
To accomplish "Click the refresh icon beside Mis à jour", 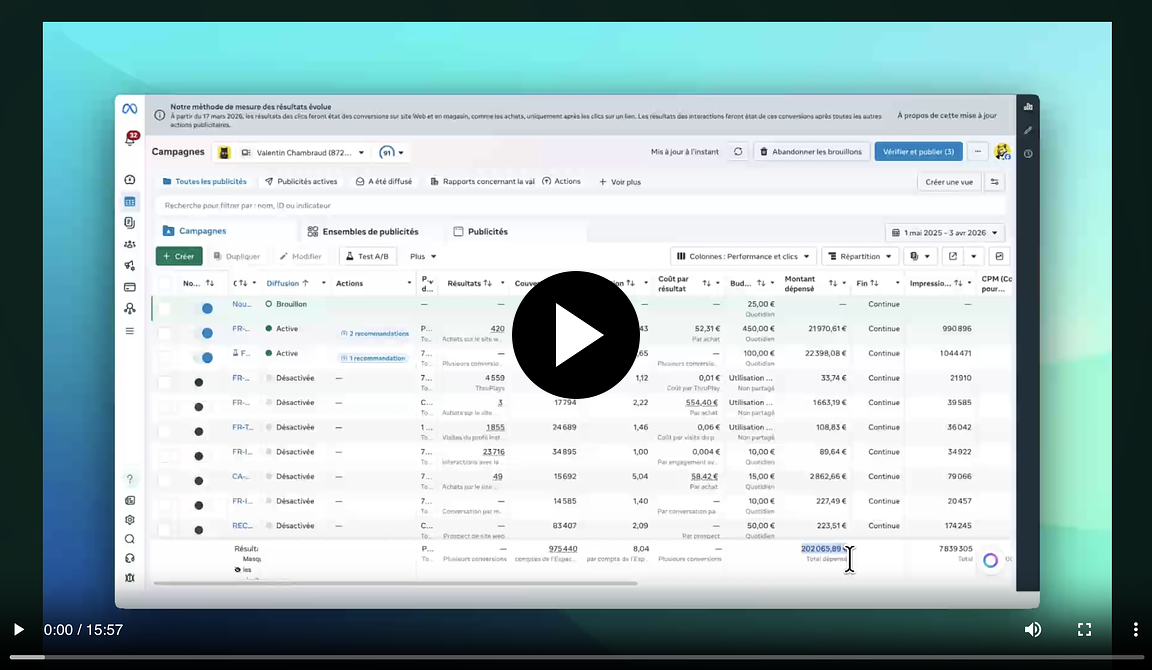I will (x=738, y=152).
